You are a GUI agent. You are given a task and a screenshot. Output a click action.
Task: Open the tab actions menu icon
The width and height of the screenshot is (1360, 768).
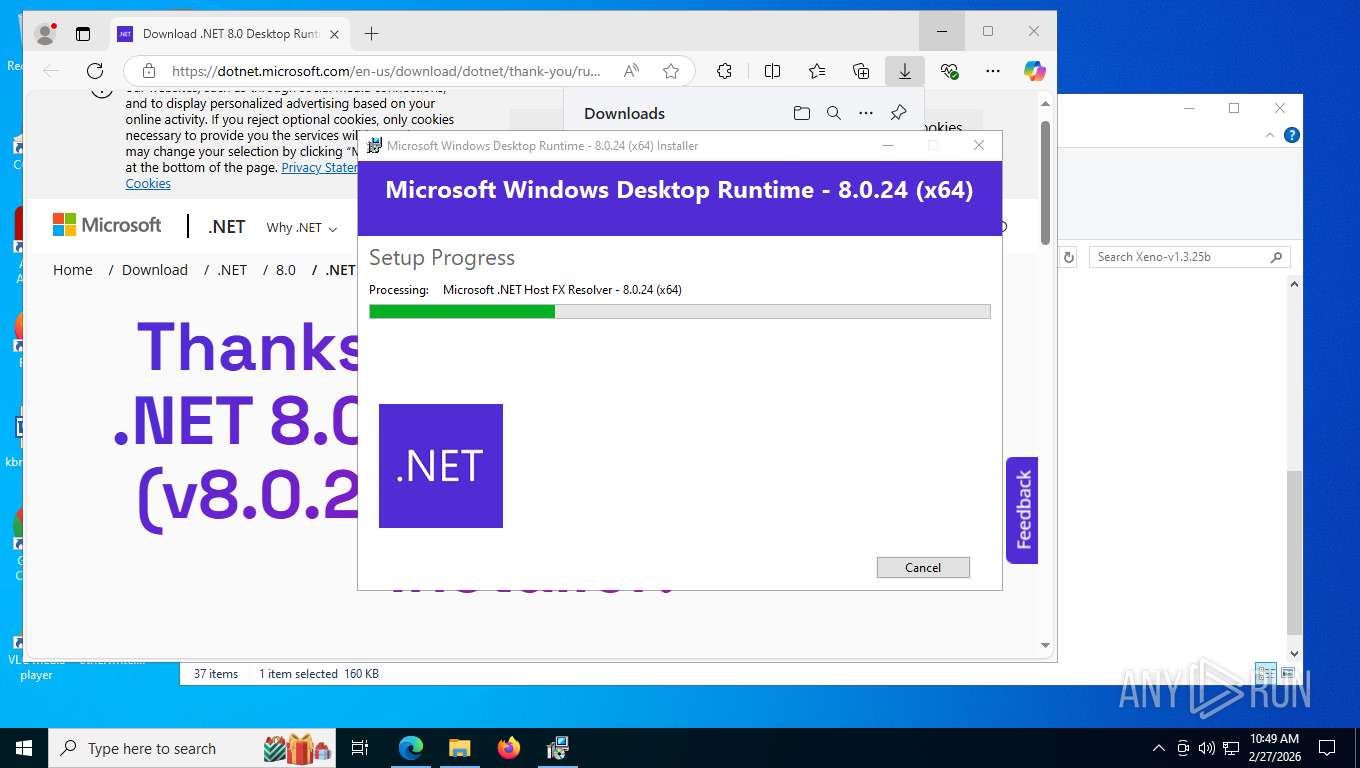point(83,33)
